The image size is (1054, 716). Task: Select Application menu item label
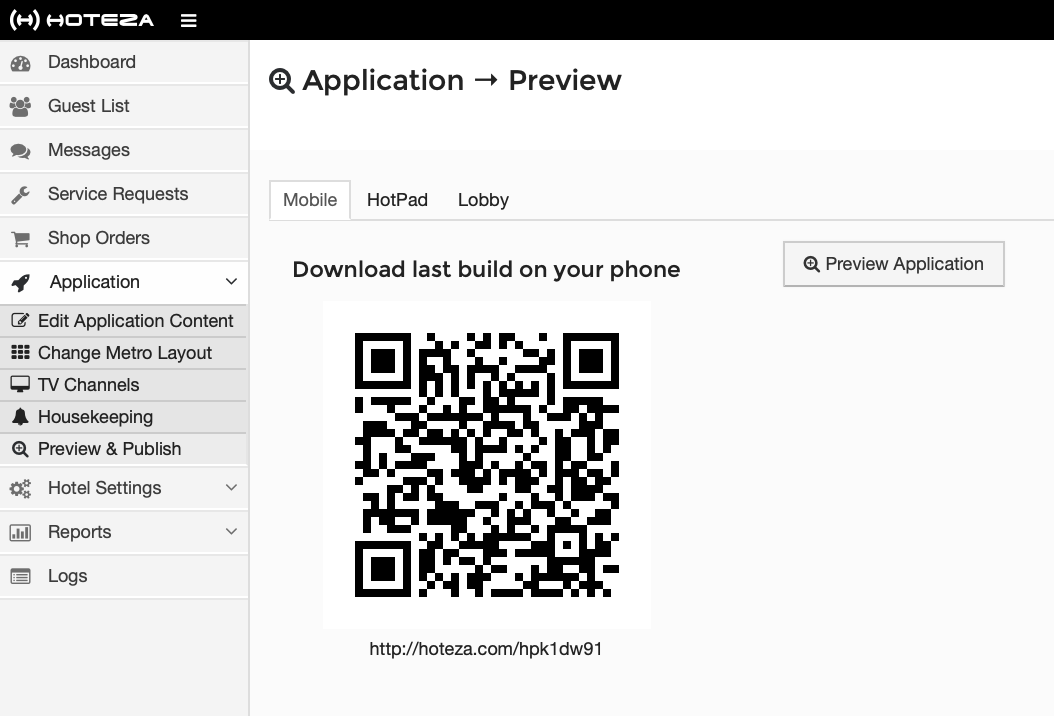click(95, 282)
